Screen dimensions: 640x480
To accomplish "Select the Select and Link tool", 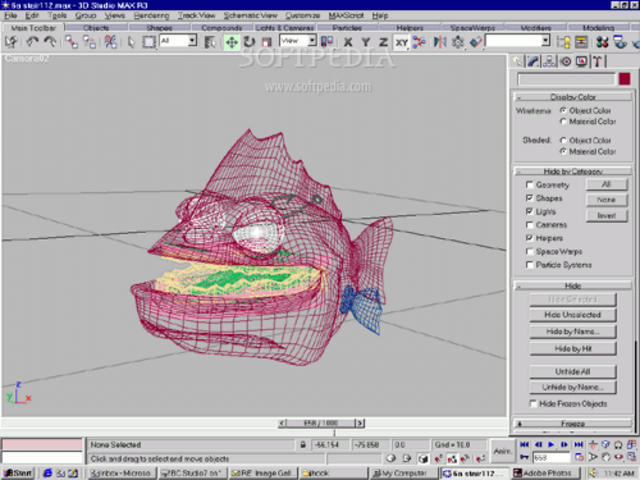I will [x=71, y=42].
